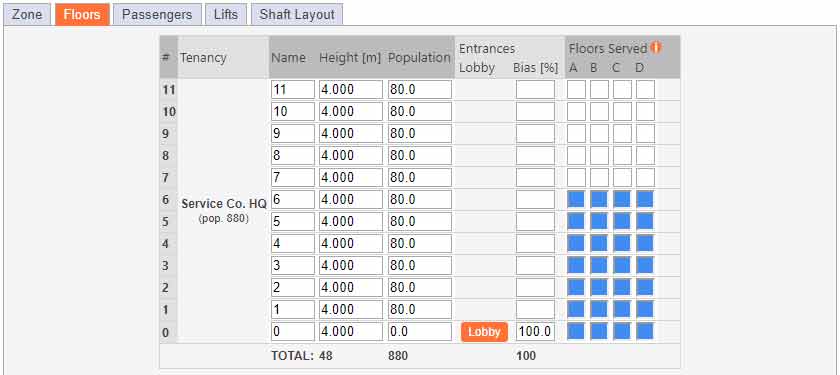Image resolution: width=840 pixels, height=375 pixels.
Task: Click the empty Bias field for floor 10
Action: coord(536,111)
